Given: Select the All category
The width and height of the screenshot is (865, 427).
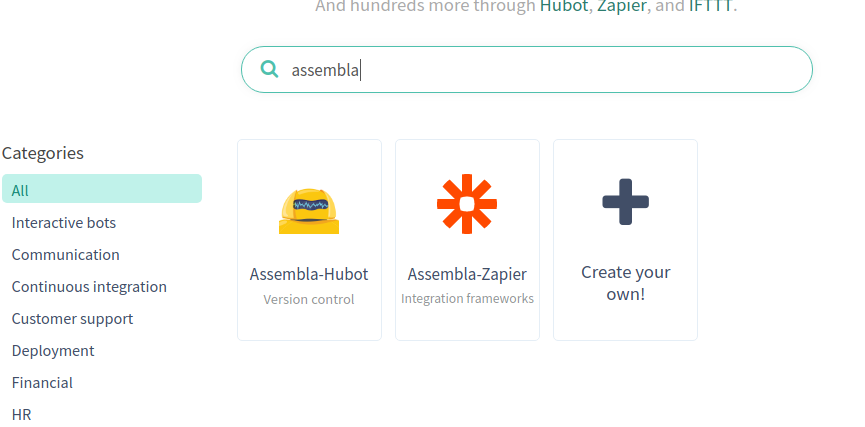Looking at the screenshot, I should [x=102, y=189].
